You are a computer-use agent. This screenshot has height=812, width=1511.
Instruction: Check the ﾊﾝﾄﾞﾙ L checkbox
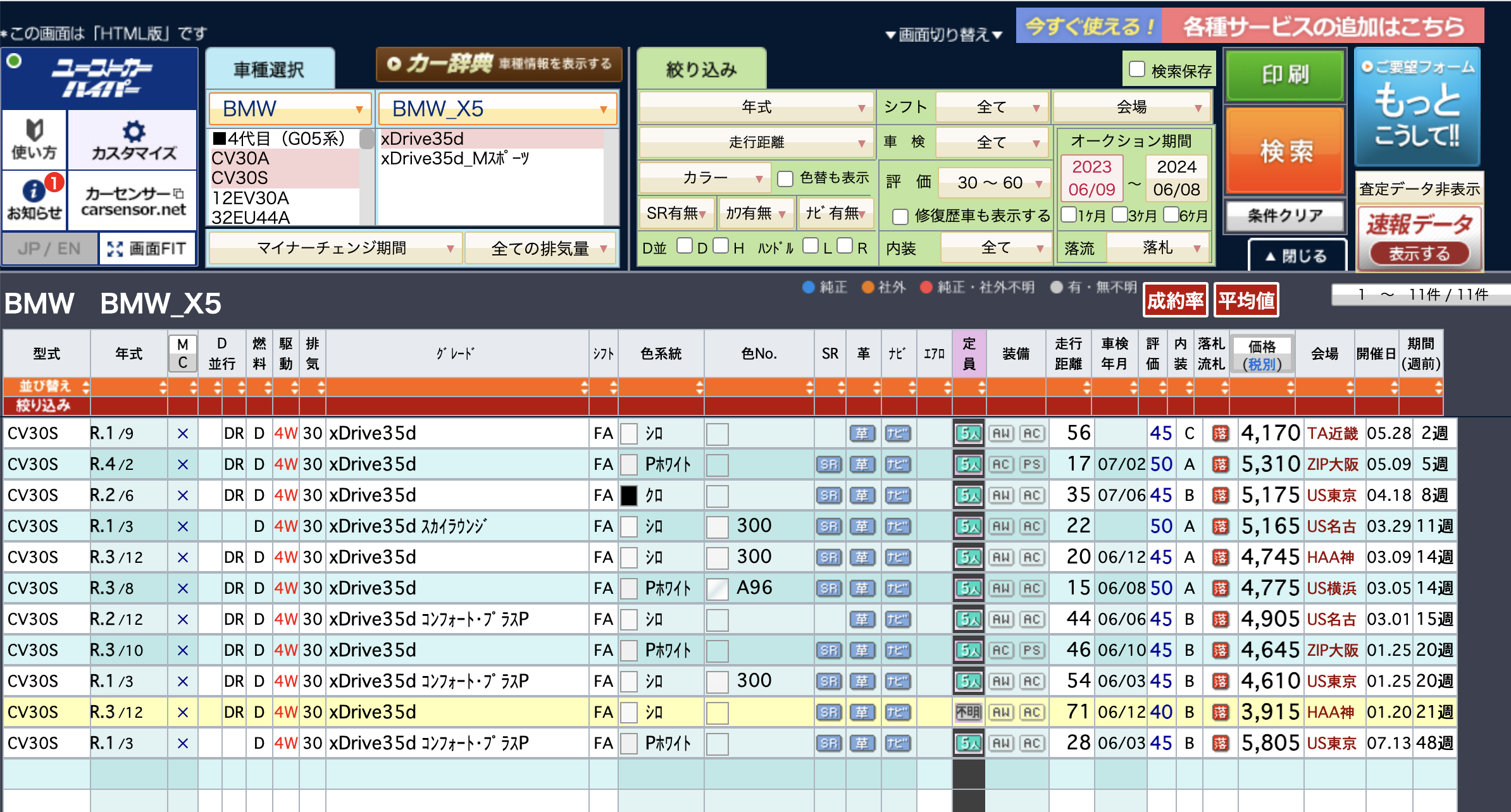click(x=810, y=246)
